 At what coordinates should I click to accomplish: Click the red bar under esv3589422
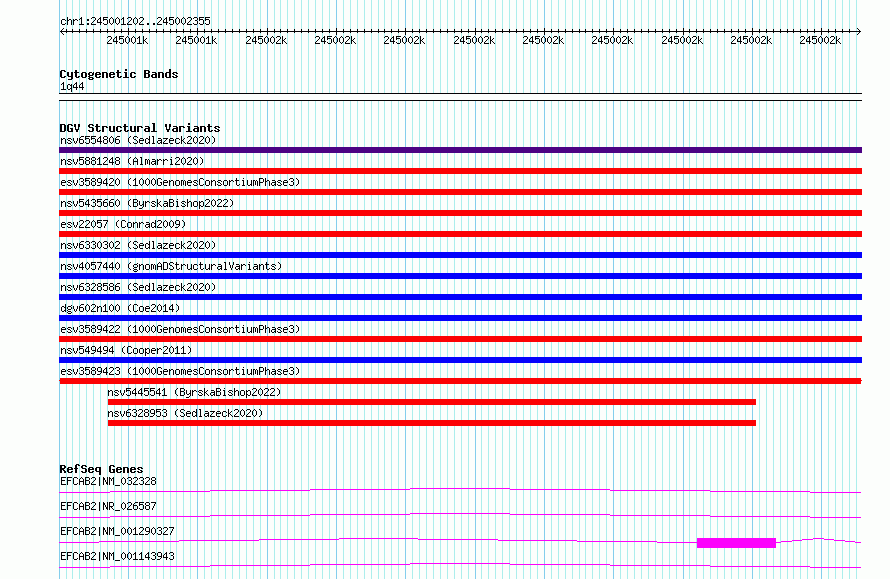(x=460, y=339)
